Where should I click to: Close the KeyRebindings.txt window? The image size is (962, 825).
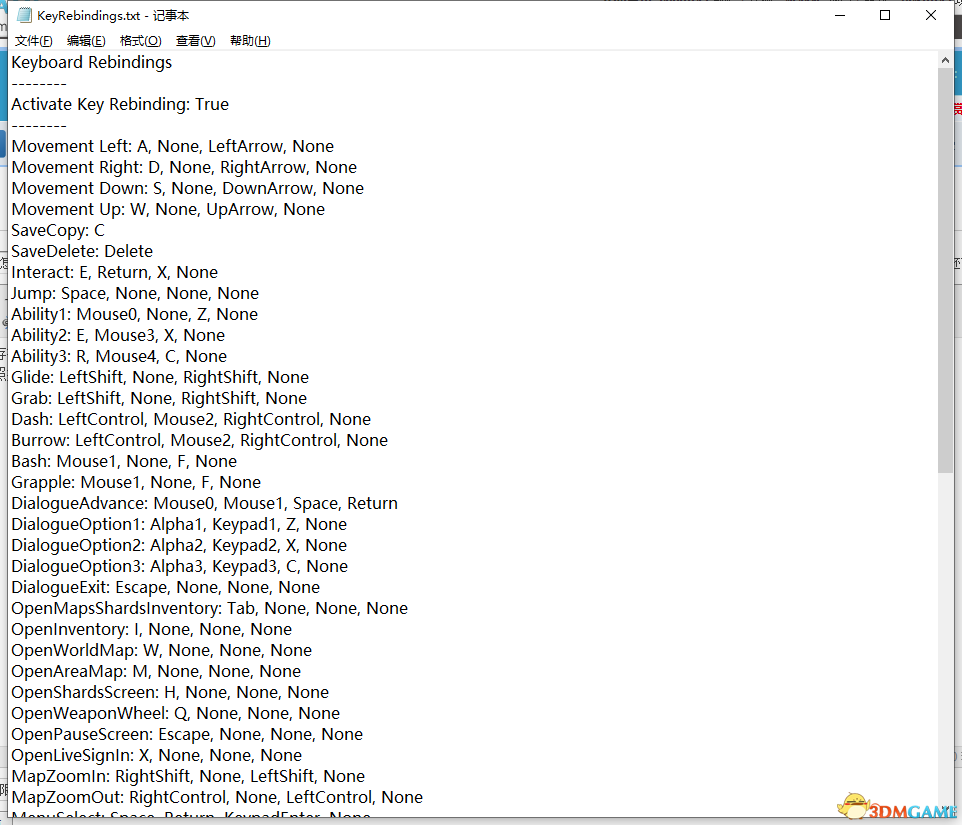pos(931,15)
